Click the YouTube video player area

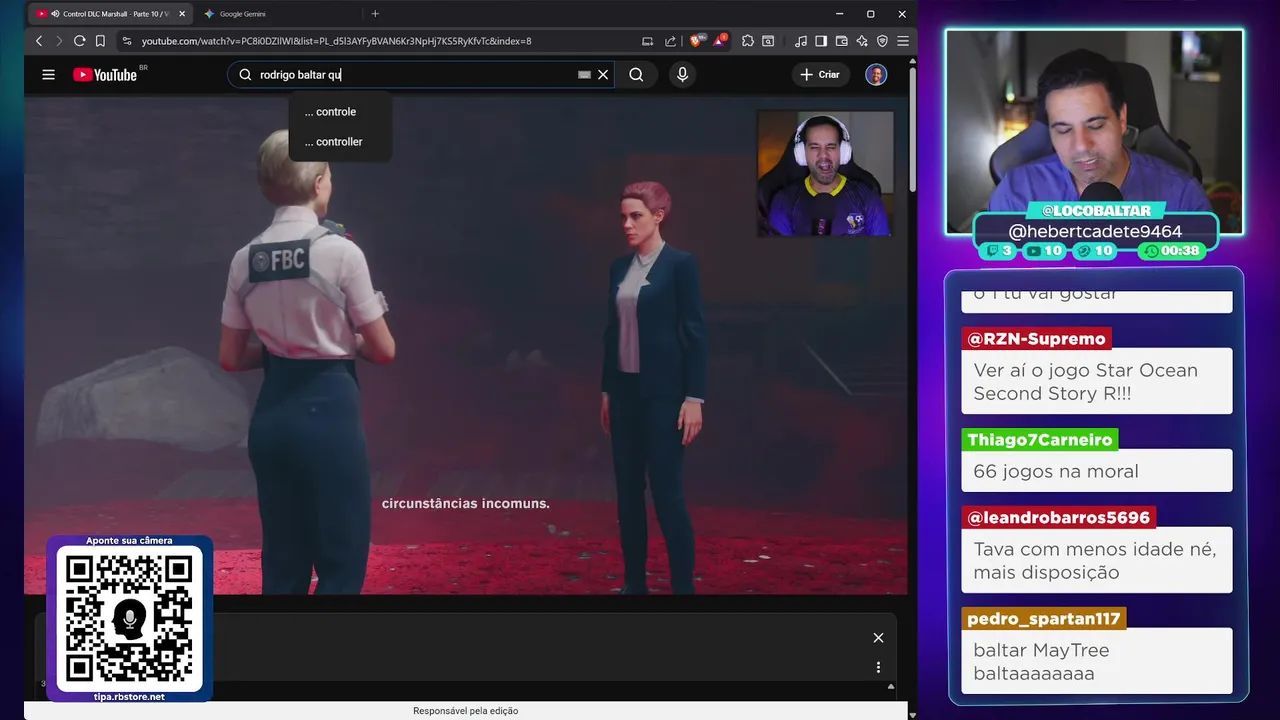click(x=466, y=345)
